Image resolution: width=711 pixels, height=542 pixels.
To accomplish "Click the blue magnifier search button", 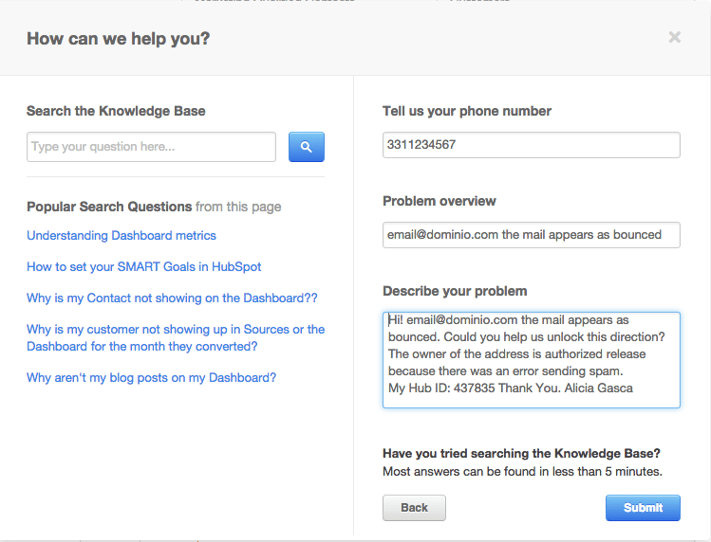I will click(x=307, y=147).
